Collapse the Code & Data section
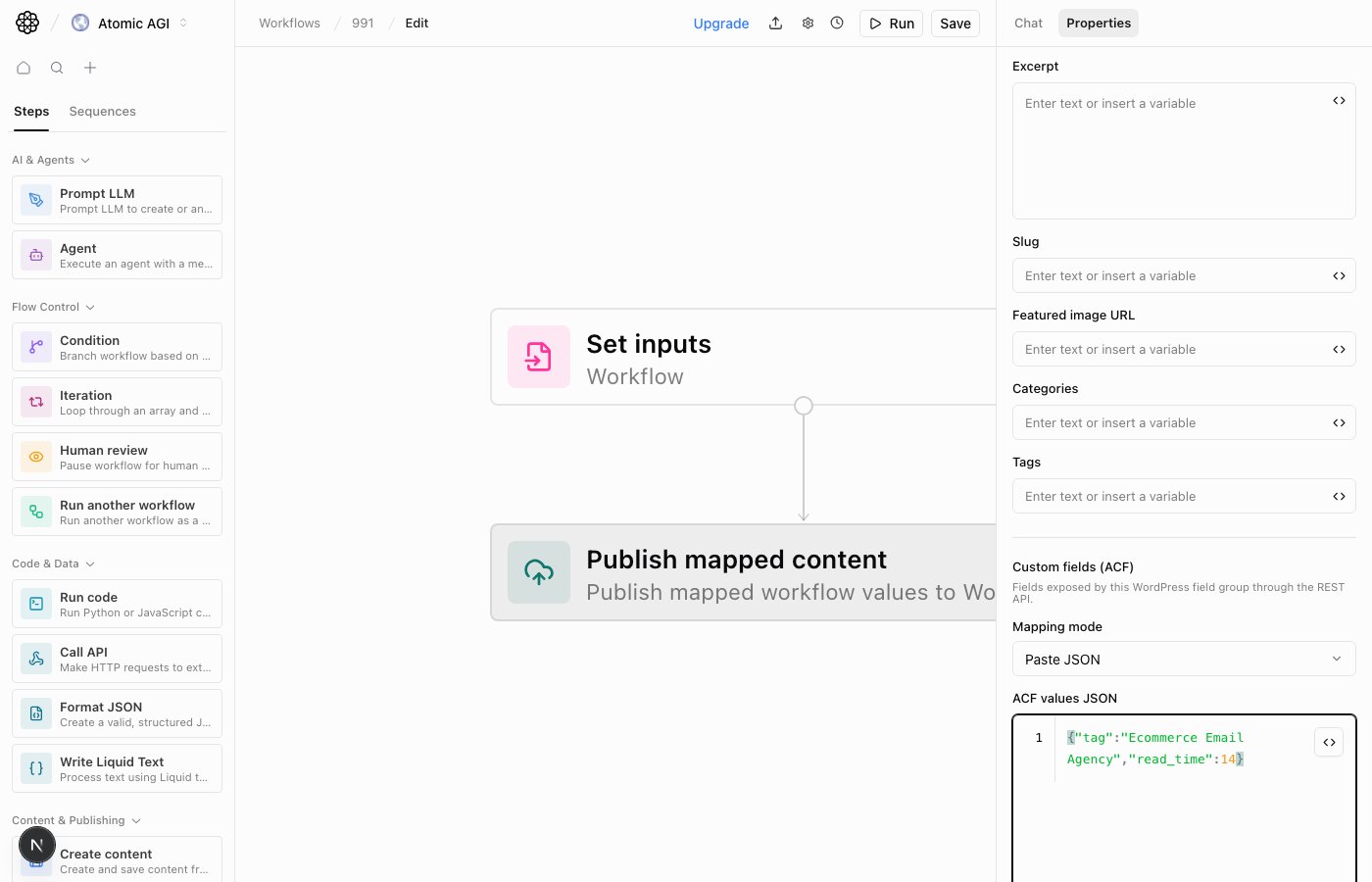The height and width of the screenshot is (882, 1372). (53, 563)
